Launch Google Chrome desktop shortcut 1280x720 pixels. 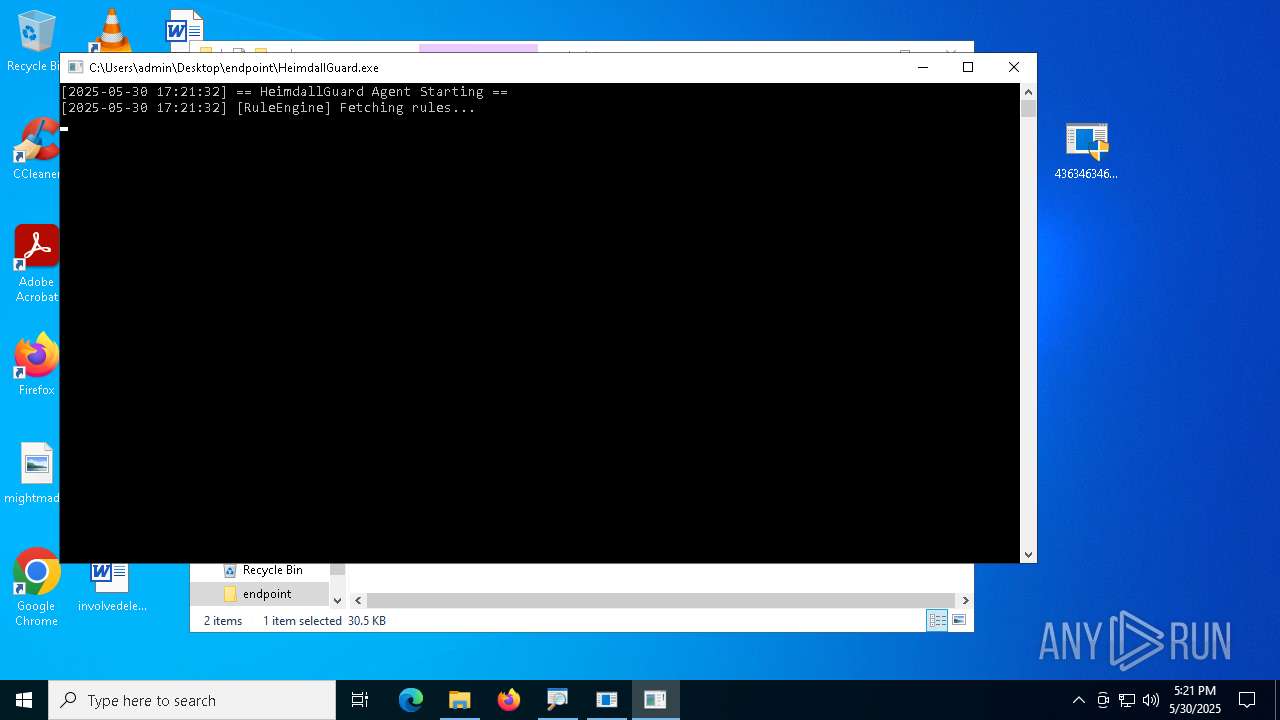pos(37,587)
